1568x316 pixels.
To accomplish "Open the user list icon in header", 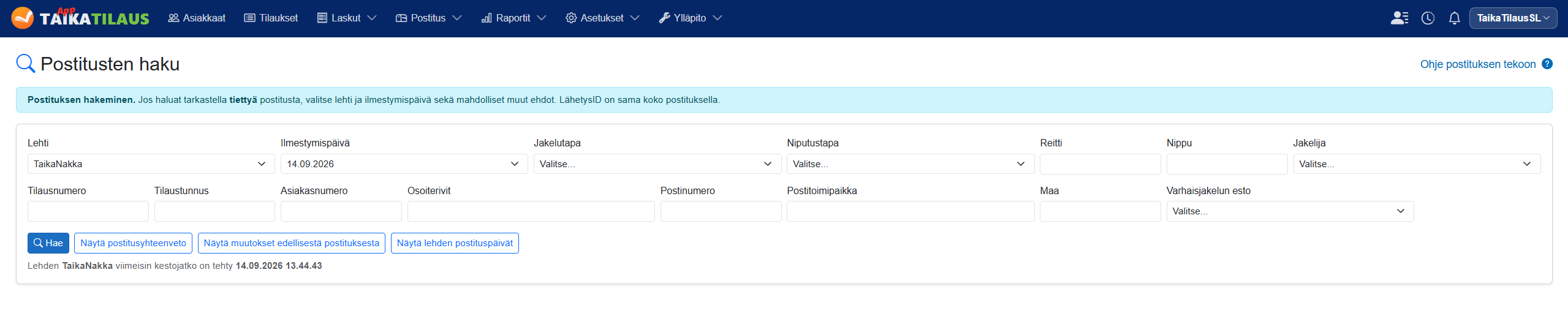I will 1399,18.
